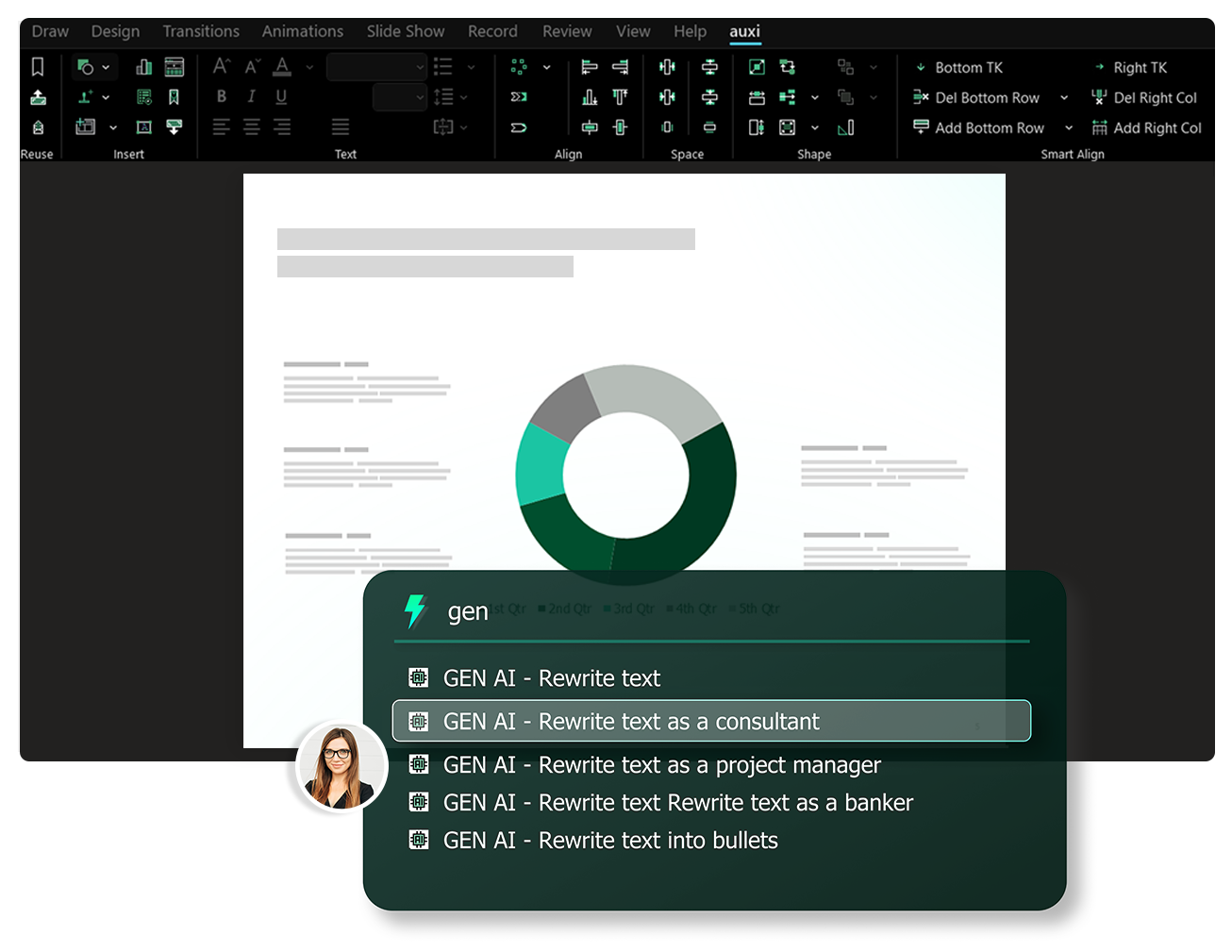Toggle left text alignment
Image resolution: width=1232 pixels, height=952 pixels.
tap(221, 126)
